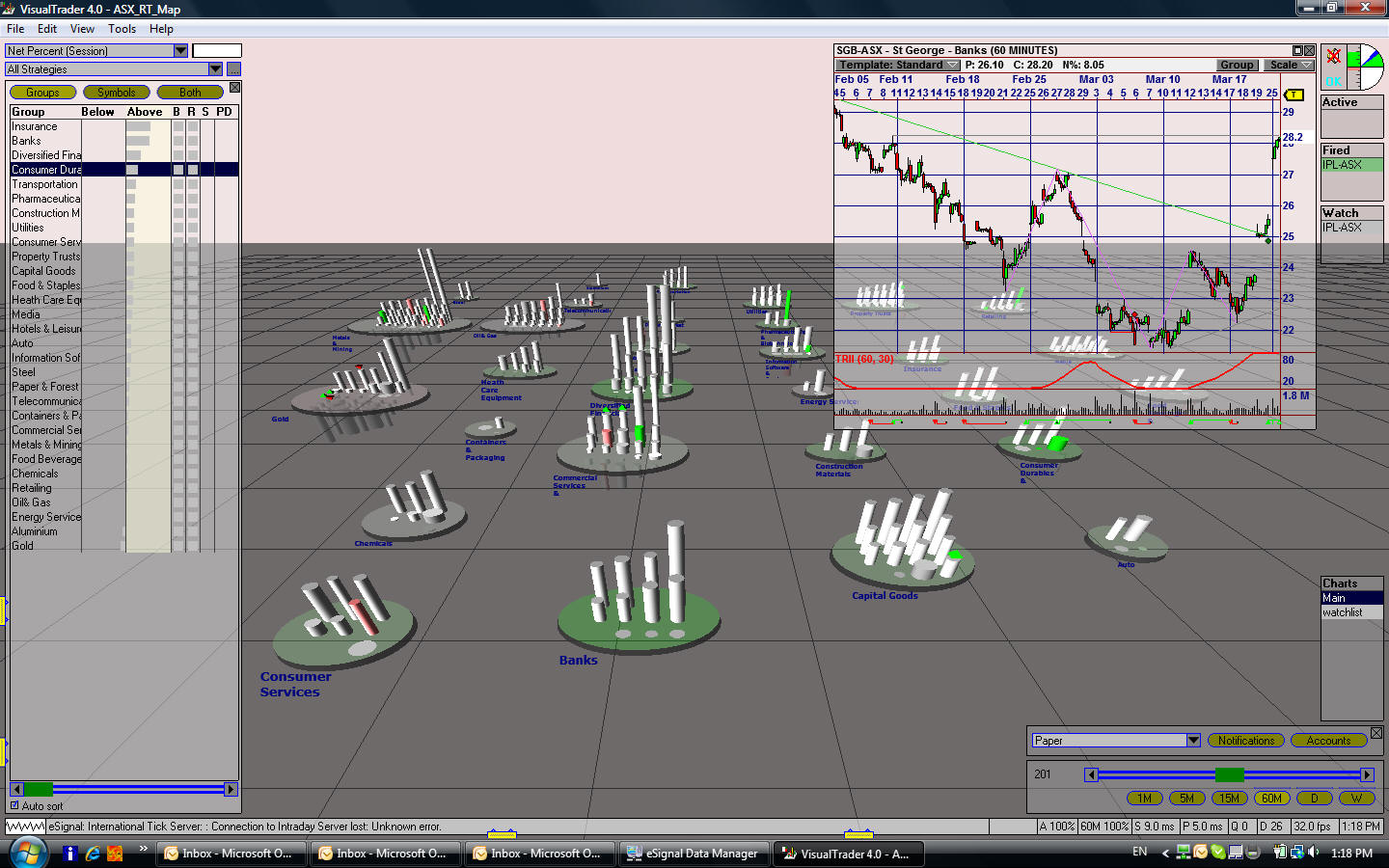Open the File menu
The image size is (1389, 868).
pos(15,29)
